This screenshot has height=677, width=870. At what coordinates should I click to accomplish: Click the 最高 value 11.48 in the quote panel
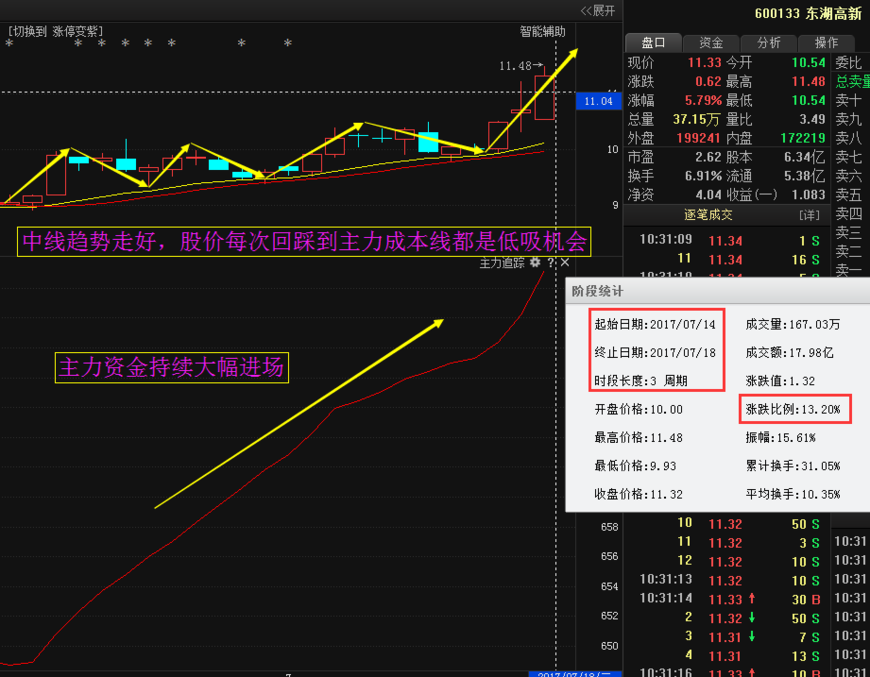pos(808,82)
